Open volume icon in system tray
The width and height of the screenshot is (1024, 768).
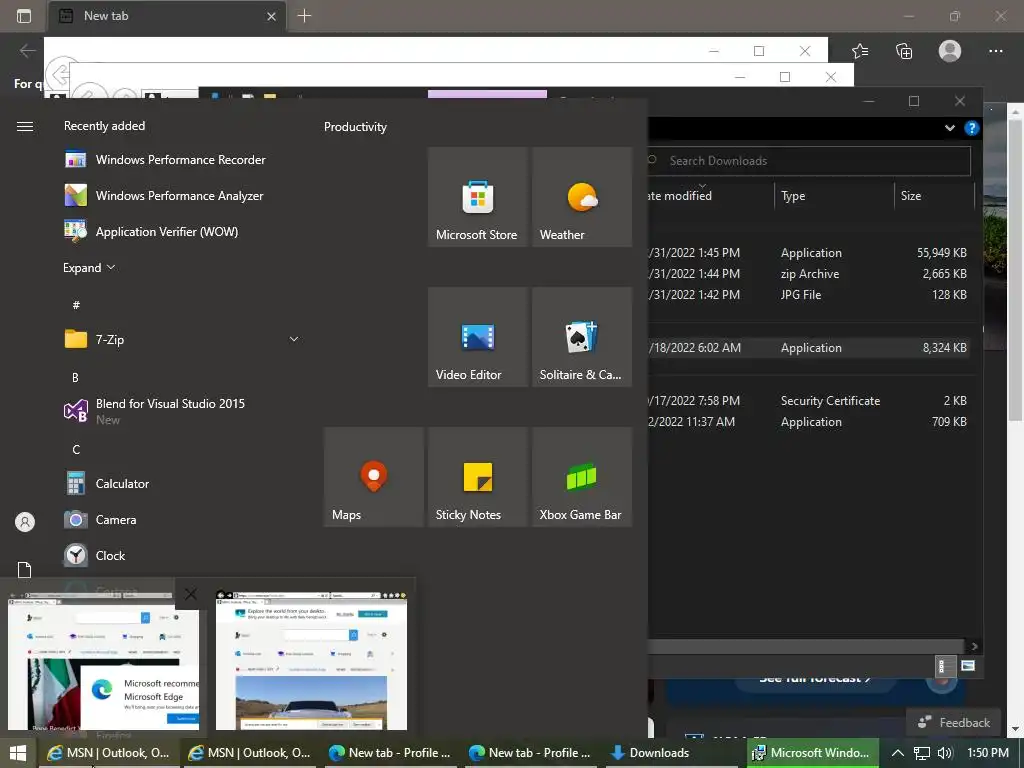click(945, 753)
